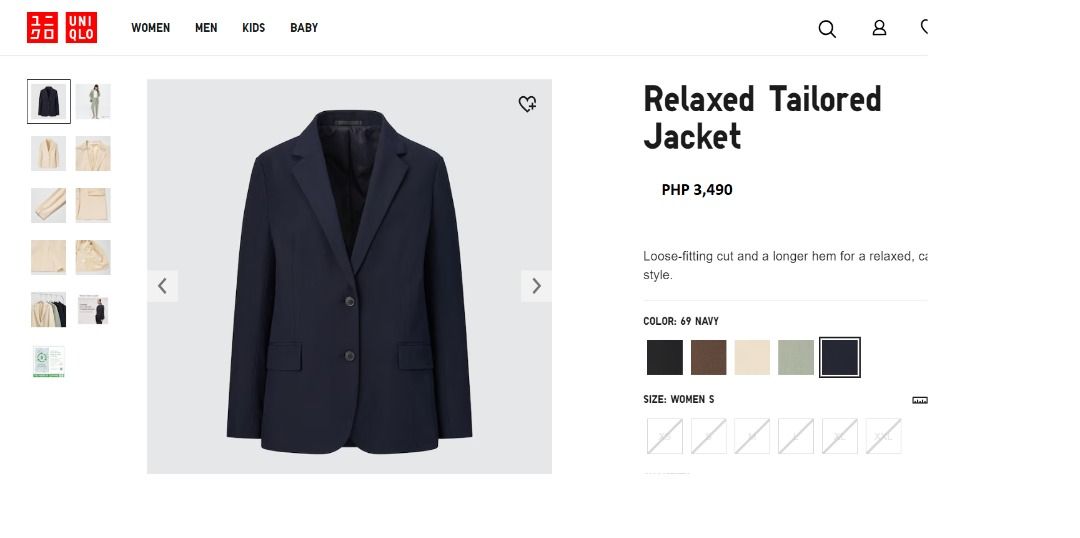
Task: Select size XXL option
Action: [883, 436]
